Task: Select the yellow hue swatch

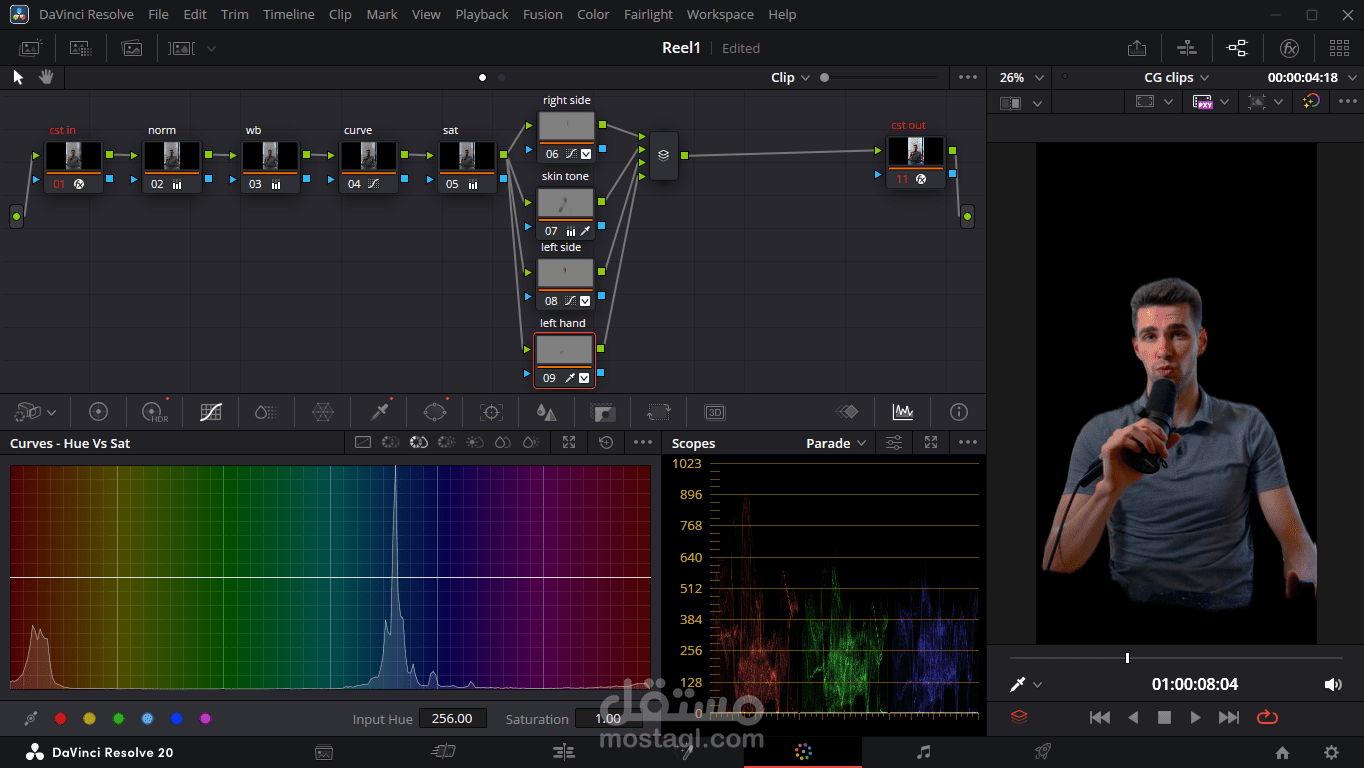Action: tap(89, 718)
